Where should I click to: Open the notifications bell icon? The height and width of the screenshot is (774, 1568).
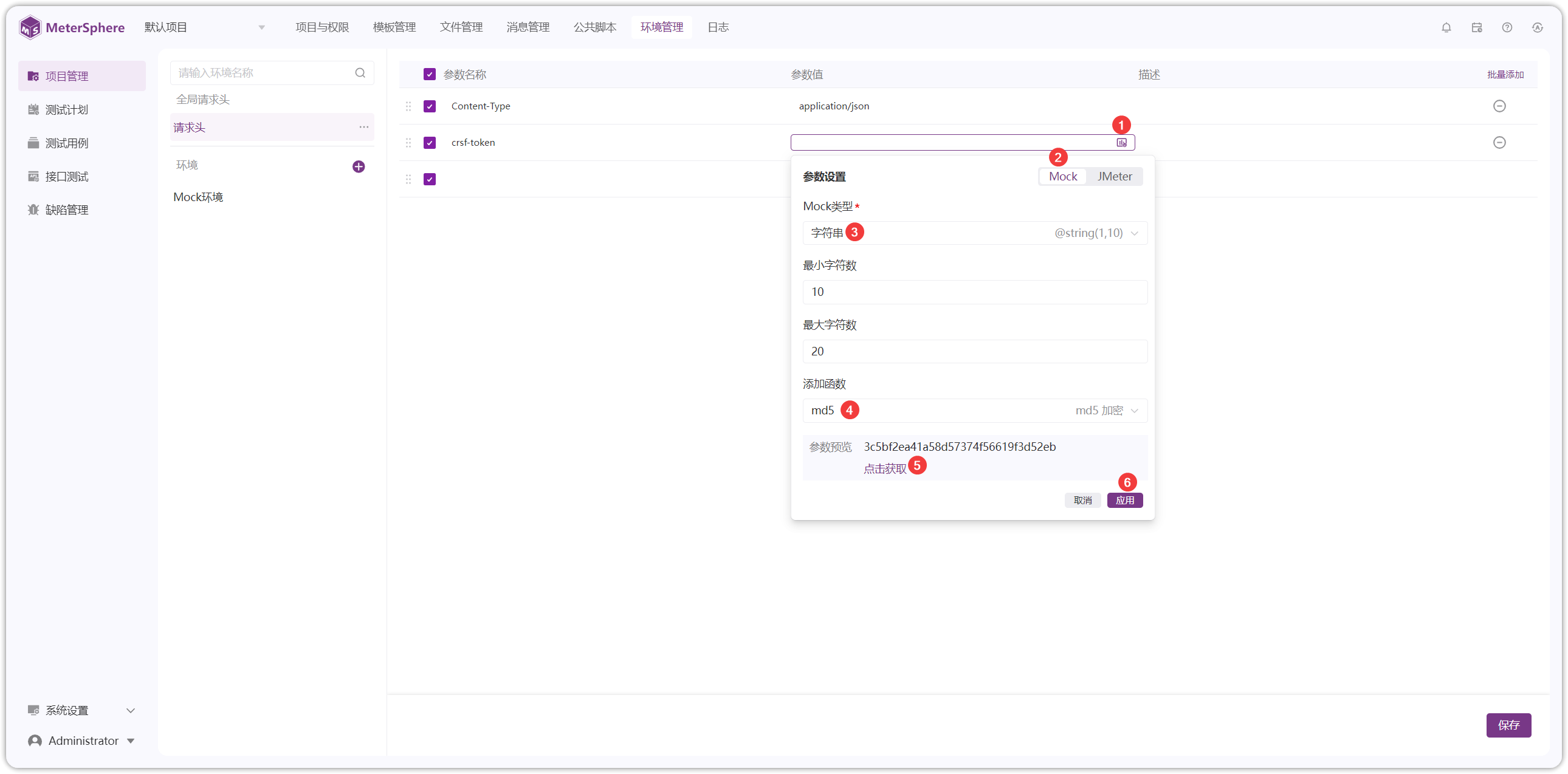pyautogui.click(x=1446, y=27)
